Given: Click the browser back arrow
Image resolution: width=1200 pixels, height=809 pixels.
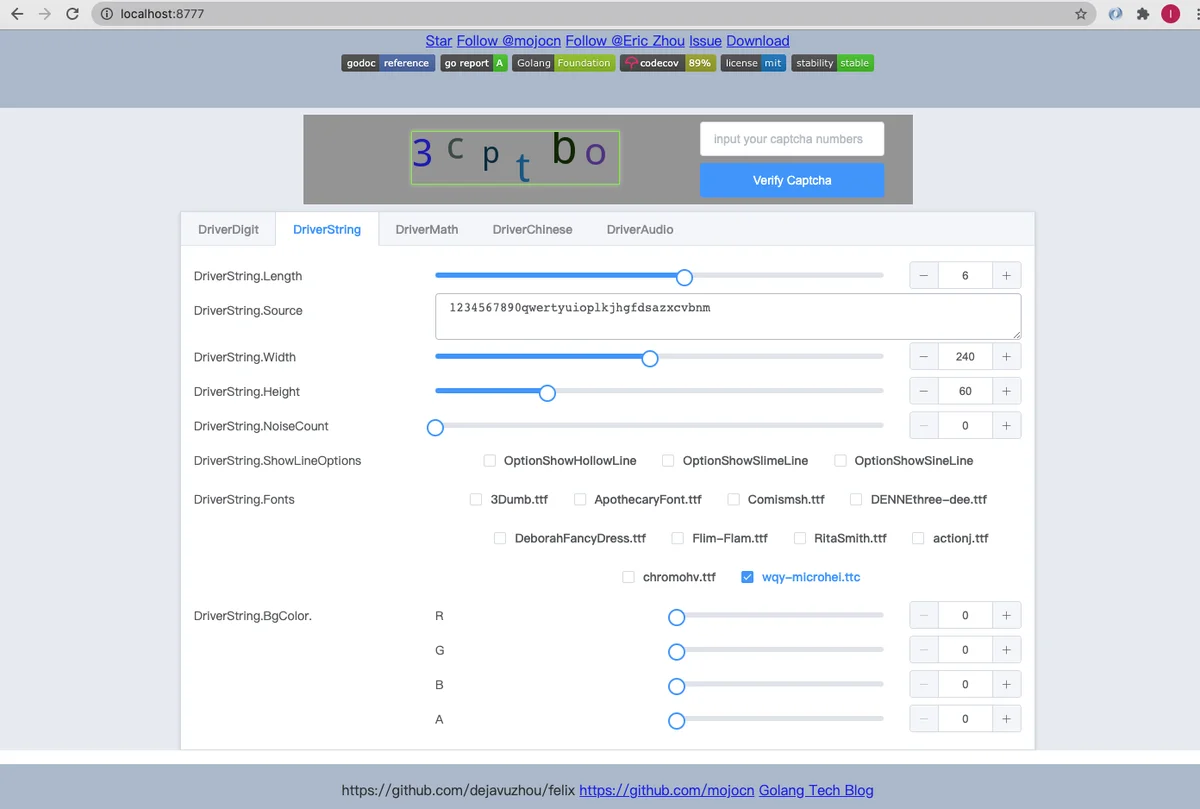Looking at the screenshot, I should [17, 14].
